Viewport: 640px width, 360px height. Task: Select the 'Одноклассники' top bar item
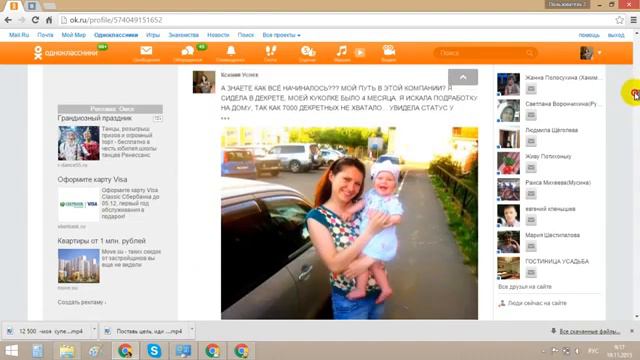pos(116,35)
